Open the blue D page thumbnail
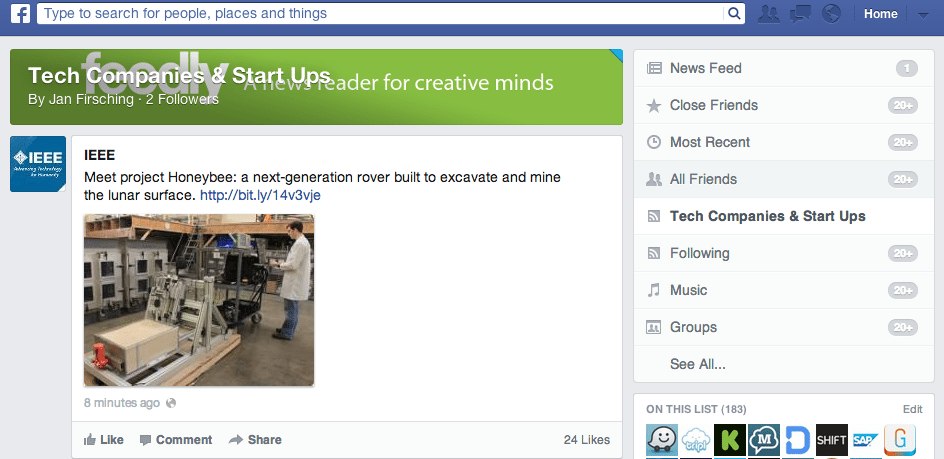This screenshot has width=944, height=459. pos(798,440)
